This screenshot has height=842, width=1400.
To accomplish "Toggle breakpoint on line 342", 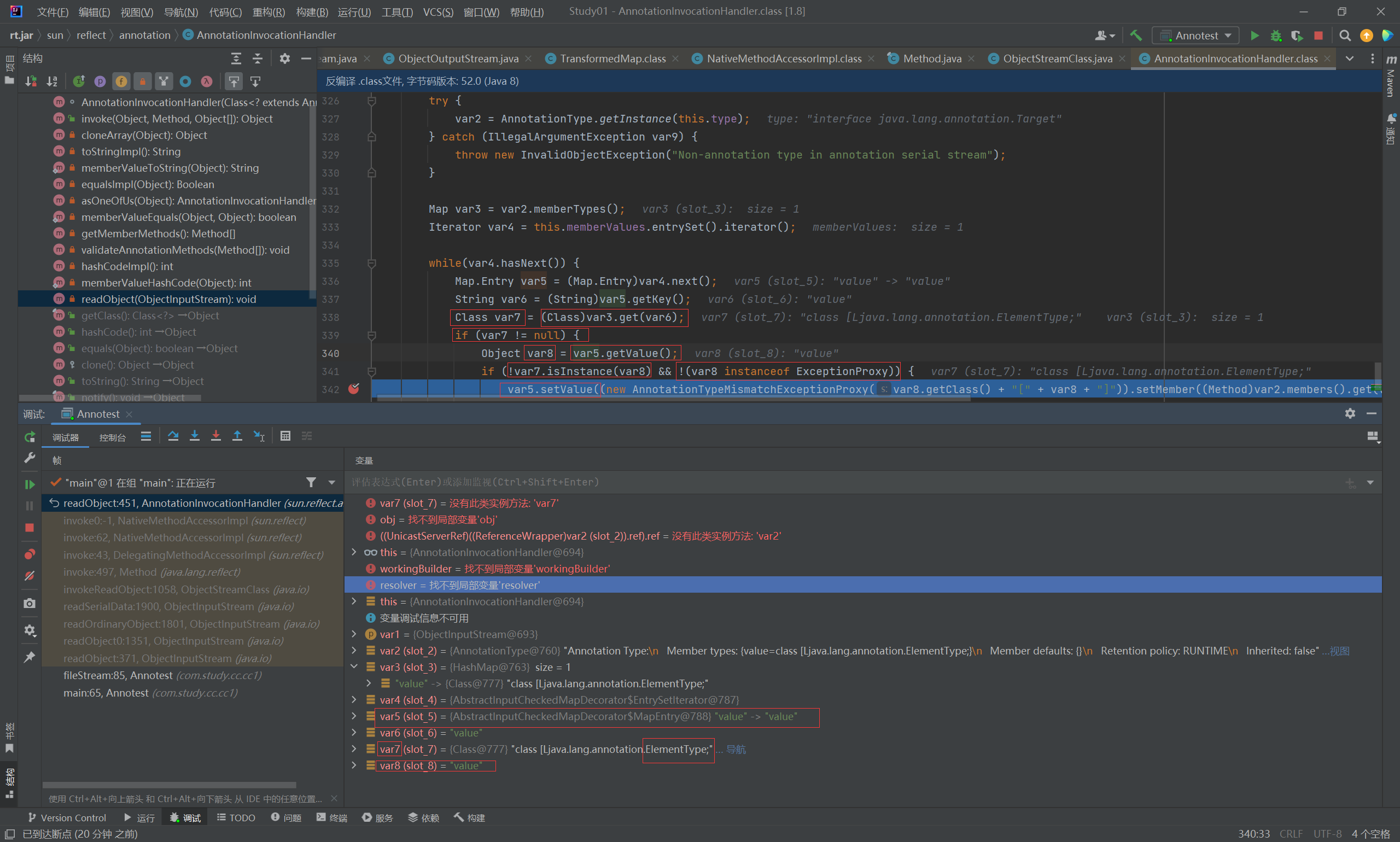I will (x=353, y=389).
